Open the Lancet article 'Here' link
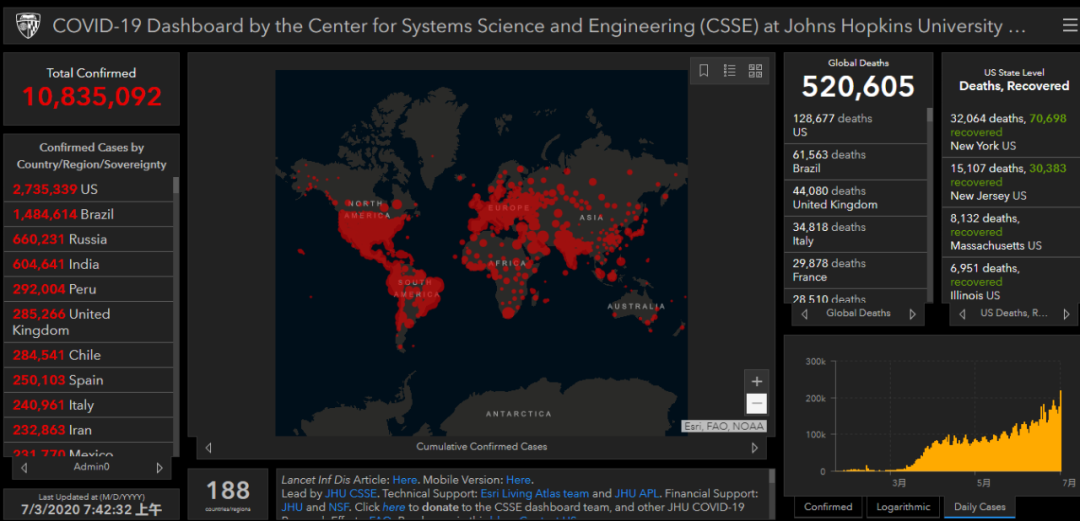This screenshot has height=521, width=1080. pyautogui.click(x=405, y=480)
